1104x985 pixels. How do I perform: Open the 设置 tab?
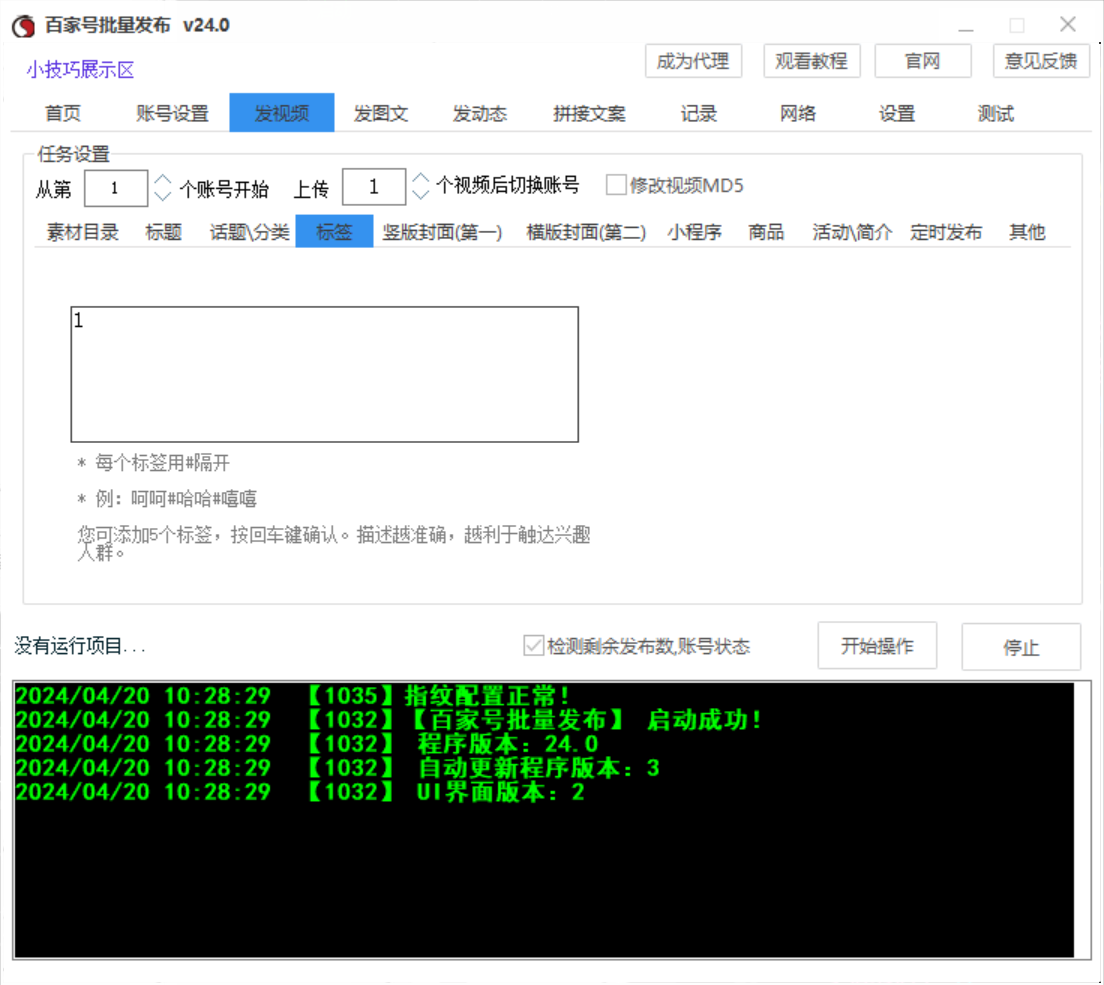(x=896, y=113)
